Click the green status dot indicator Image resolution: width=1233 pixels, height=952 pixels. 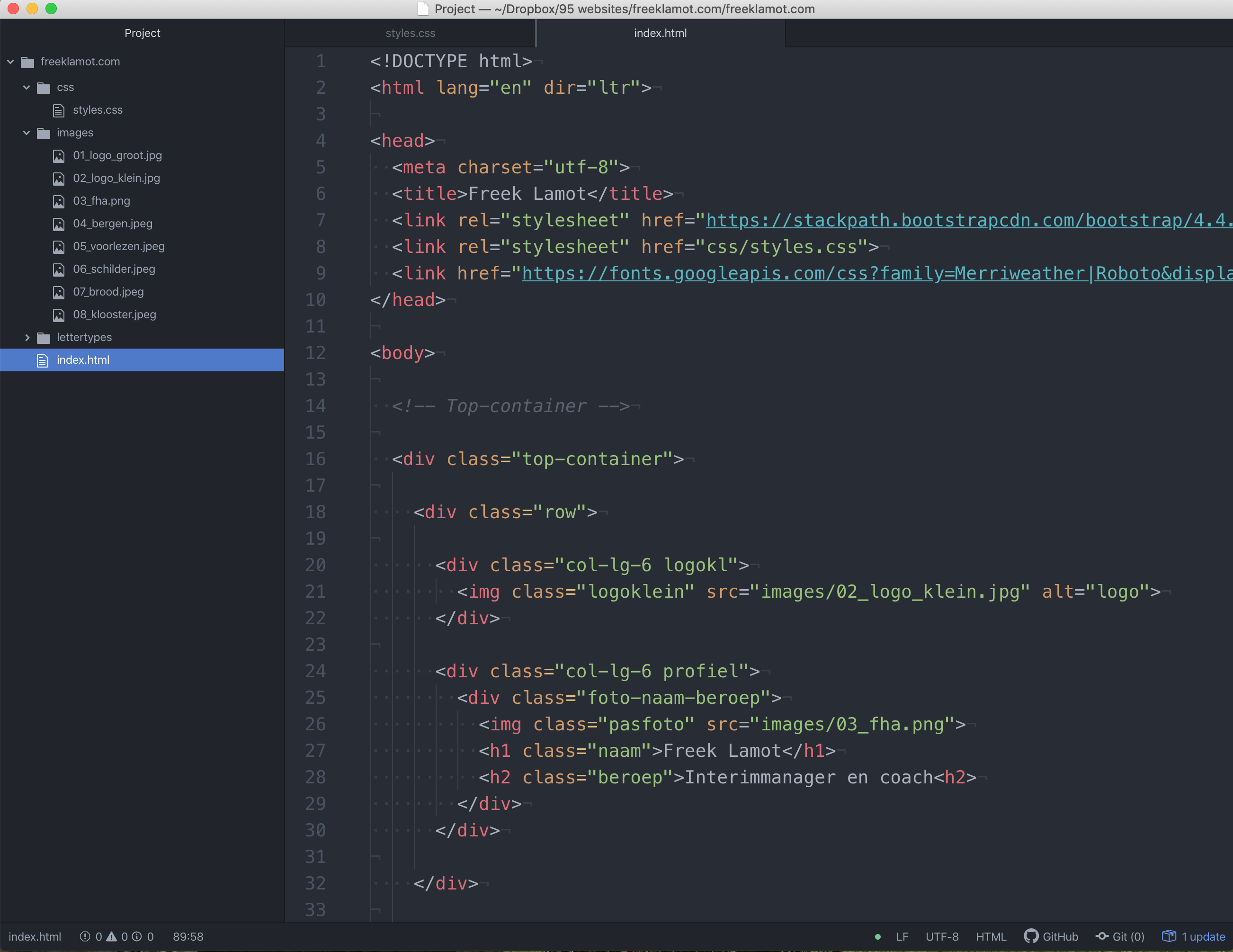[877, 937]
